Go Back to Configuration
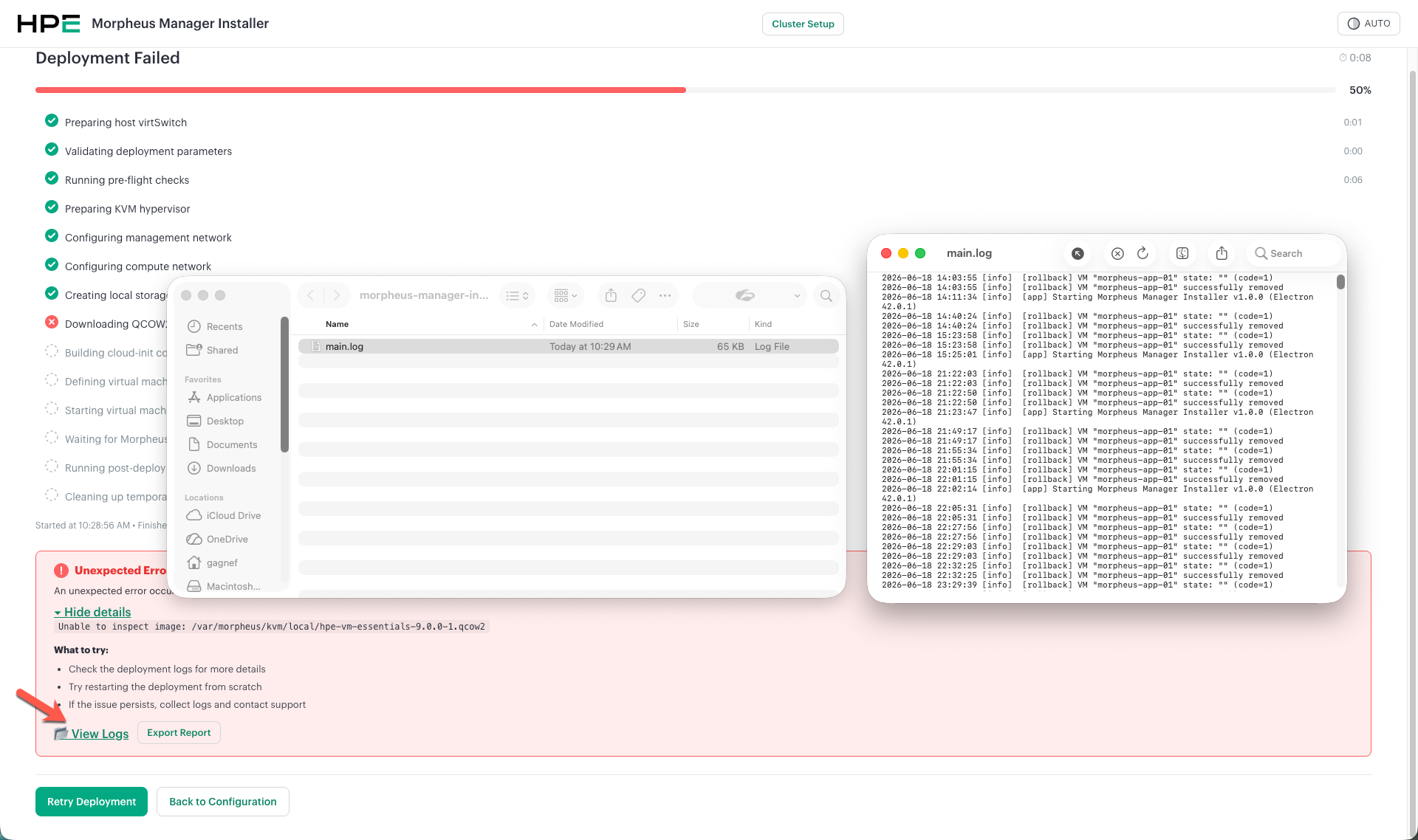Image resolution: width=1418 pixels, height=840 pixels. 223,802
